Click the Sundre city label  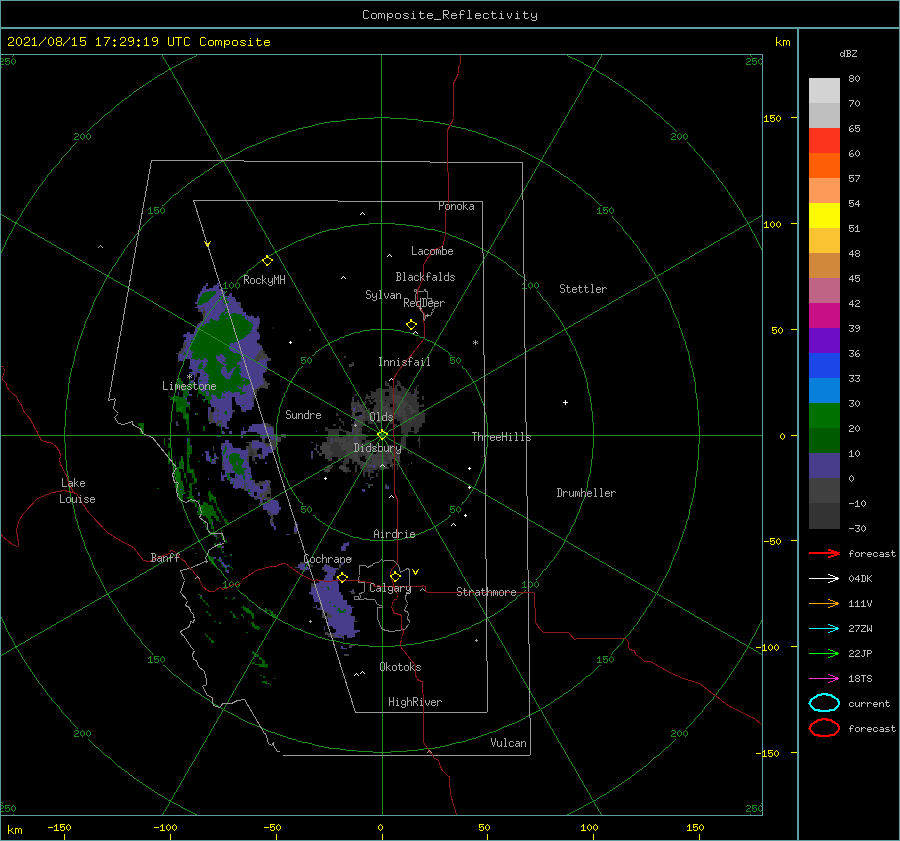point(303,414)
